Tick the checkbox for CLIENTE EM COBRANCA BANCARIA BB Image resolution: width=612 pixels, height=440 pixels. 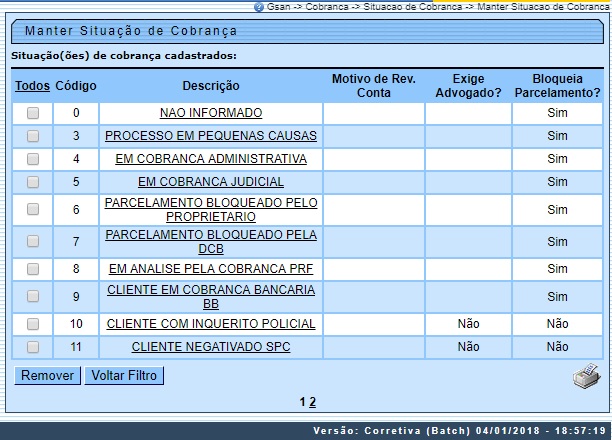point(33,296)
